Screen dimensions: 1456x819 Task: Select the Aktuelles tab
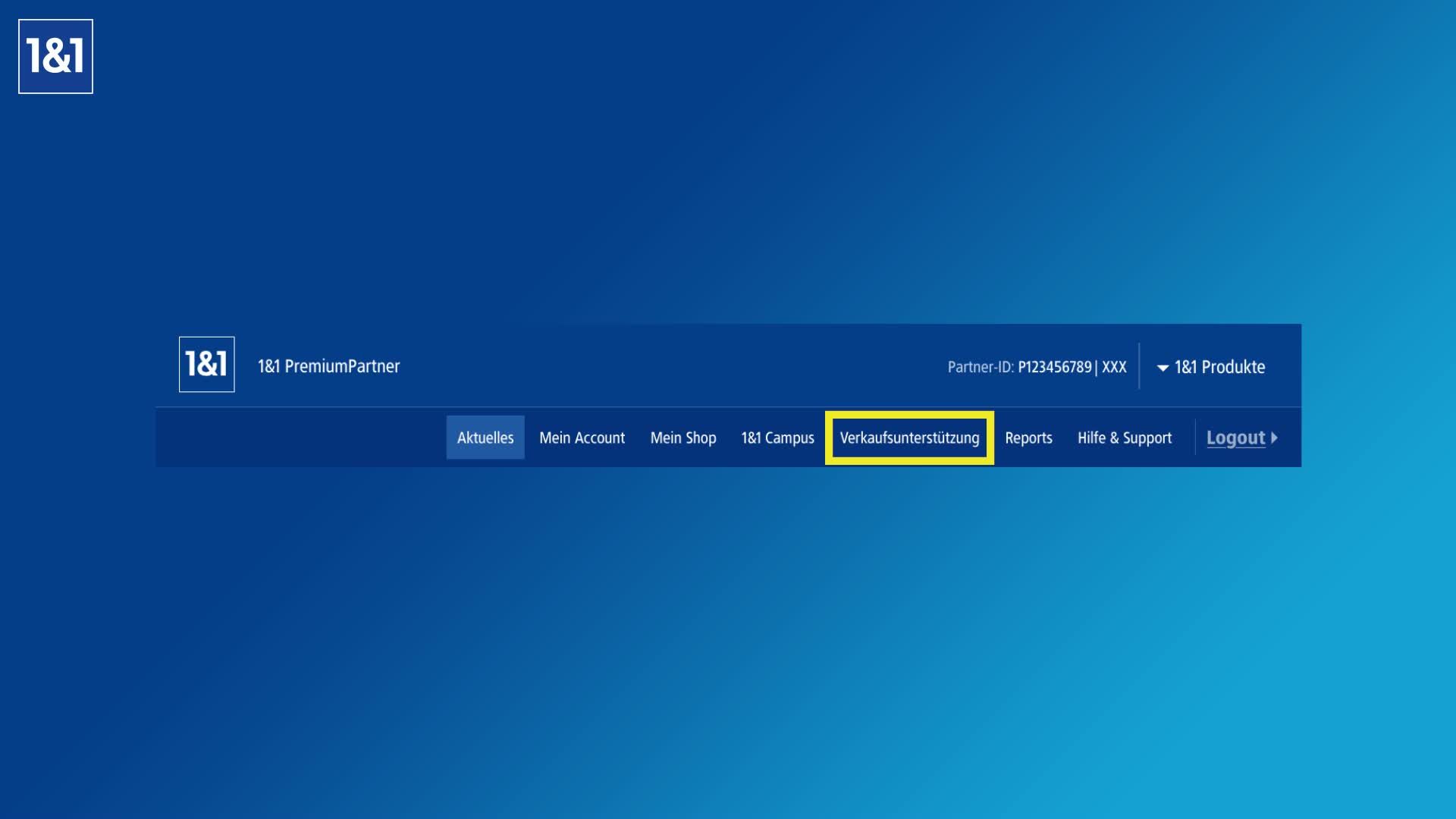click(x=485, y=438)
